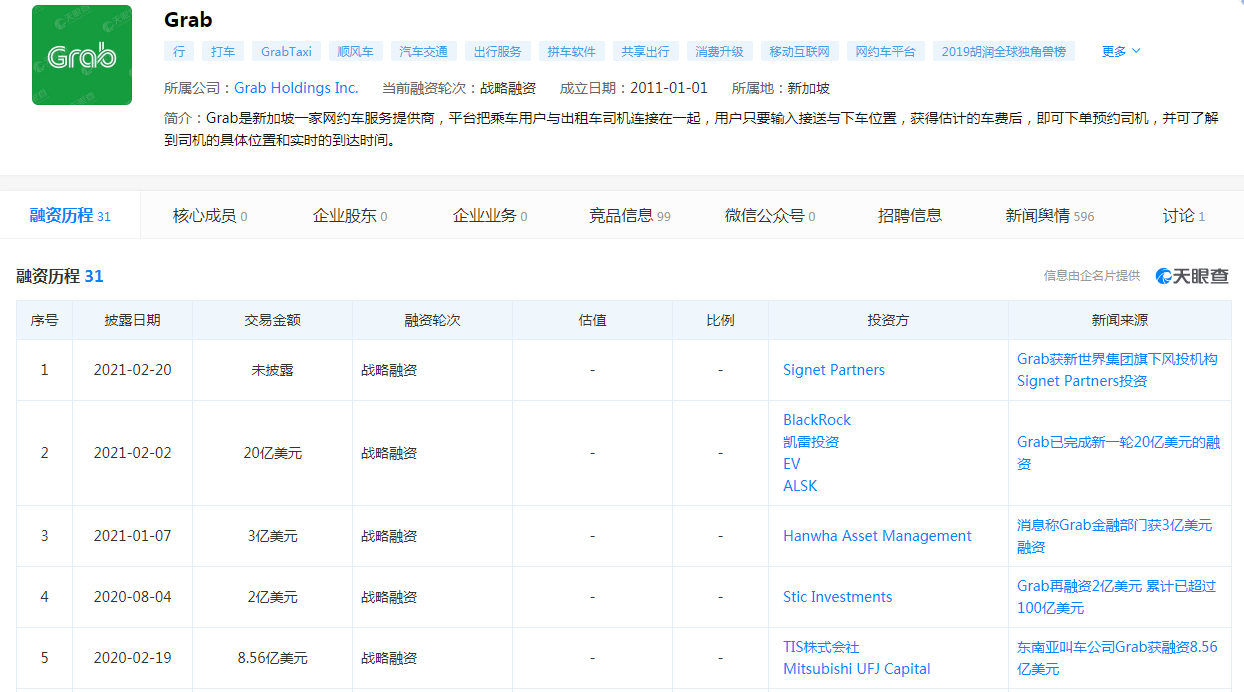Switch to the 新闻舆情 tab

[1050, 215]
